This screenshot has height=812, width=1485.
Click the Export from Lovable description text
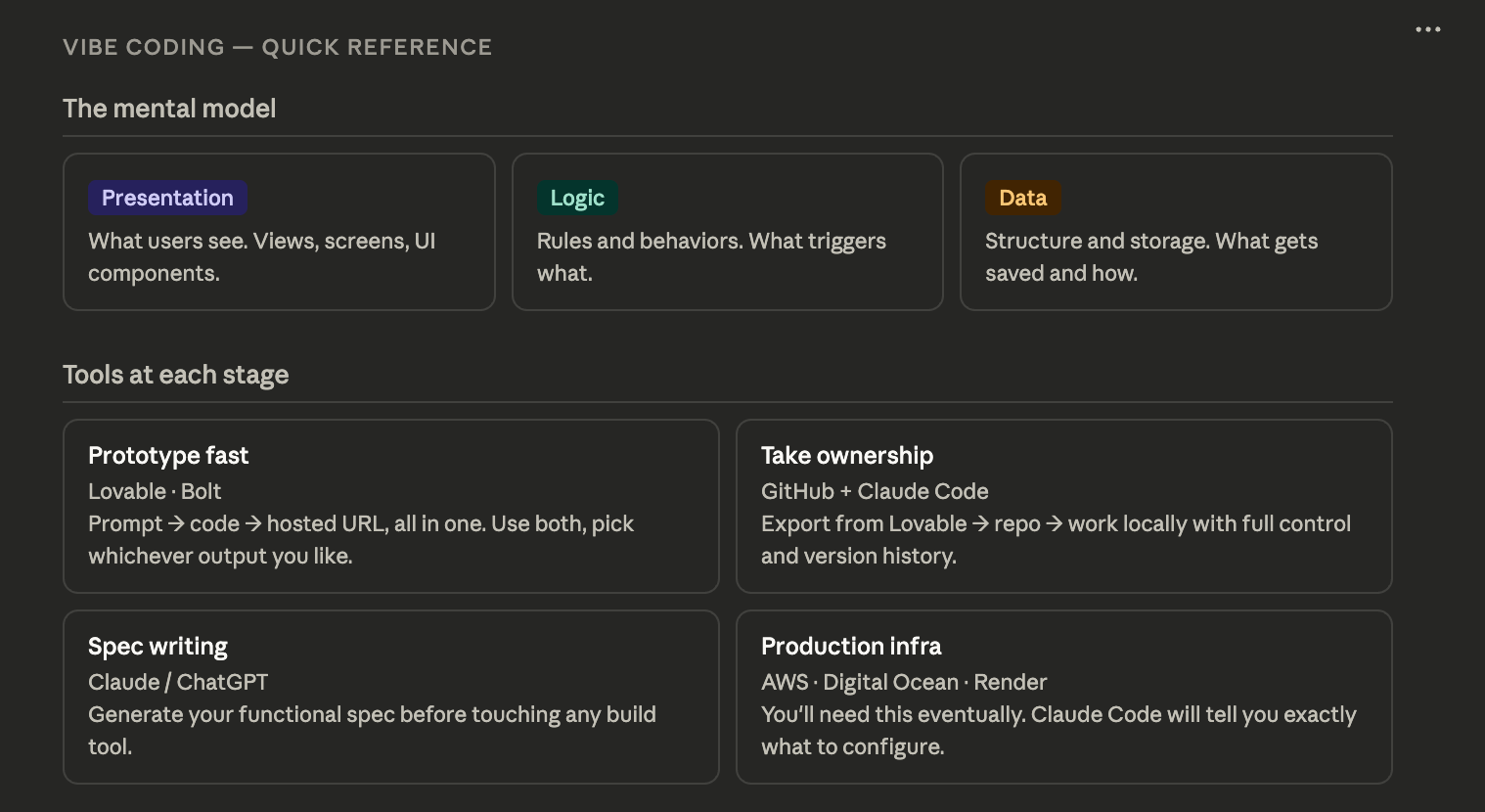(x=1056, y=539)
